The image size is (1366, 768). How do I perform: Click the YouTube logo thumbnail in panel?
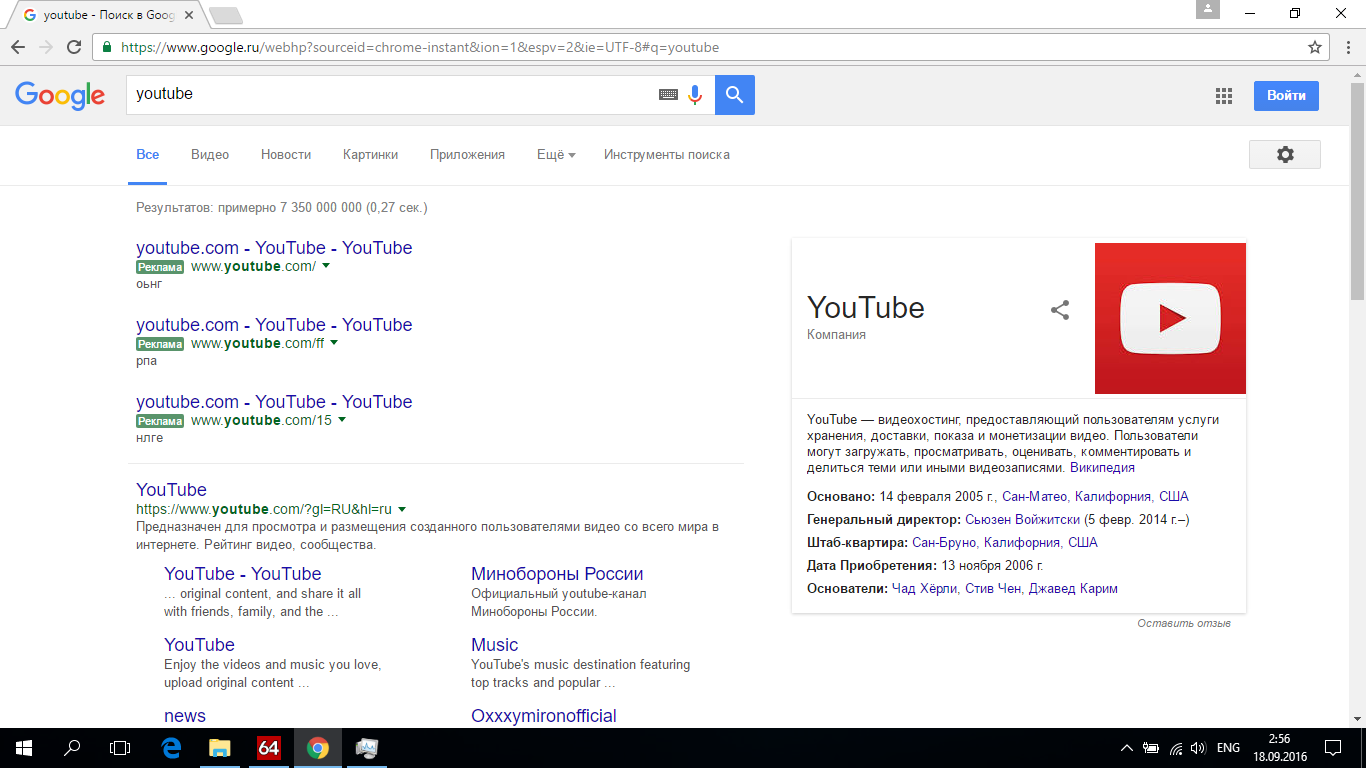coord(1170,318)
